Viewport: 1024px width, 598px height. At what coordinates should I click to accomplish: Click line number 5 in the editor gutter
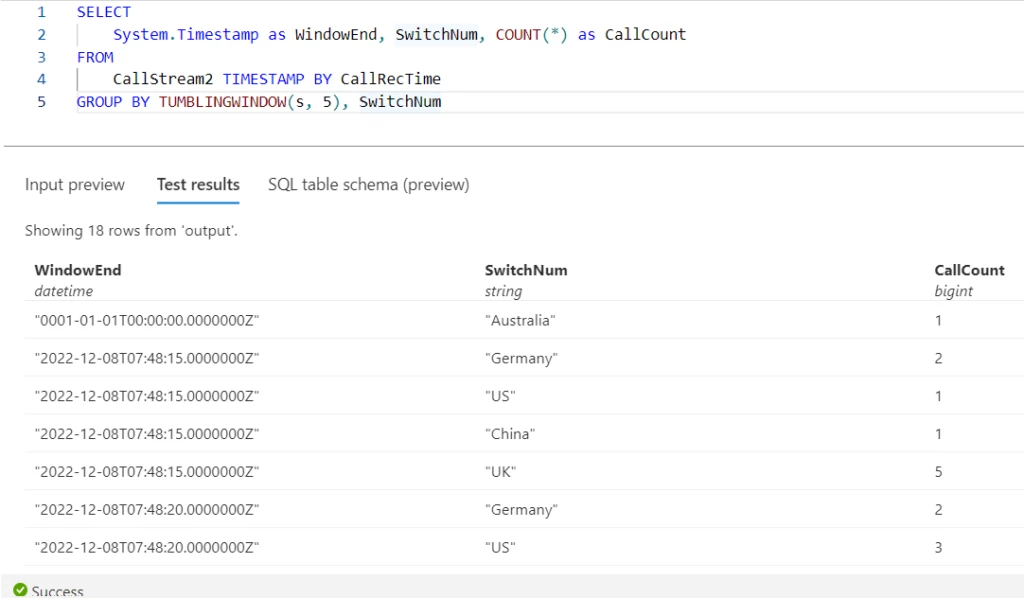point(41,102)
